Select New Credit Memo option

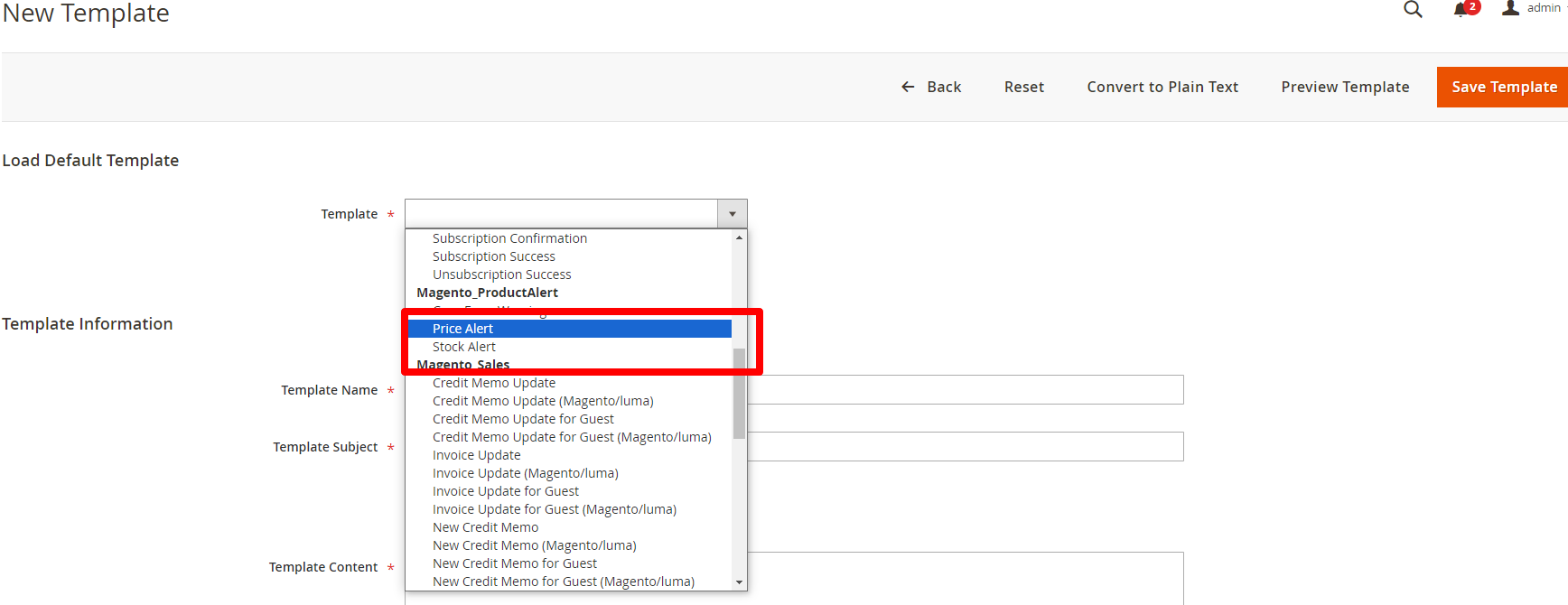pyautogui.click(x=485, y=527)
